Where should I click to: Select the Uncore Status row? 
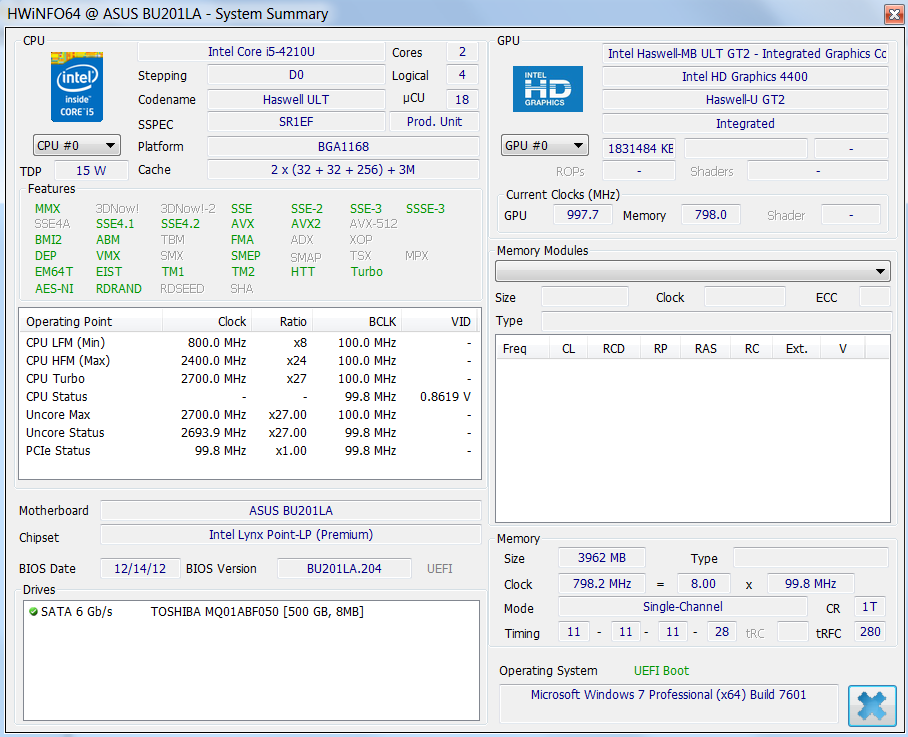[249, 432]
